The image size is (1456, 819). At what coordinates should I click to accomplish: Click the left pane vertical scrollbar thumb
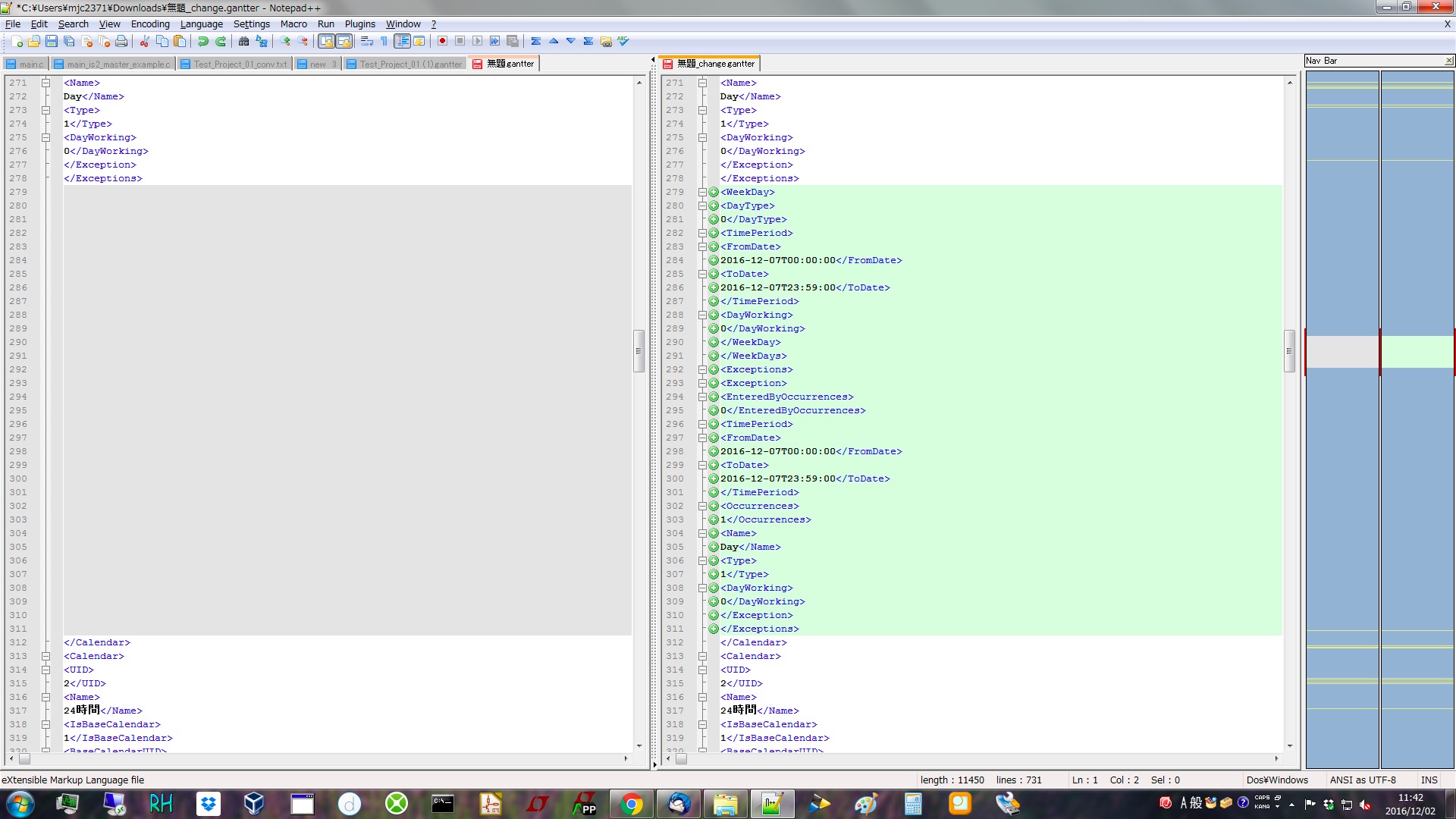tap(639, 351)
